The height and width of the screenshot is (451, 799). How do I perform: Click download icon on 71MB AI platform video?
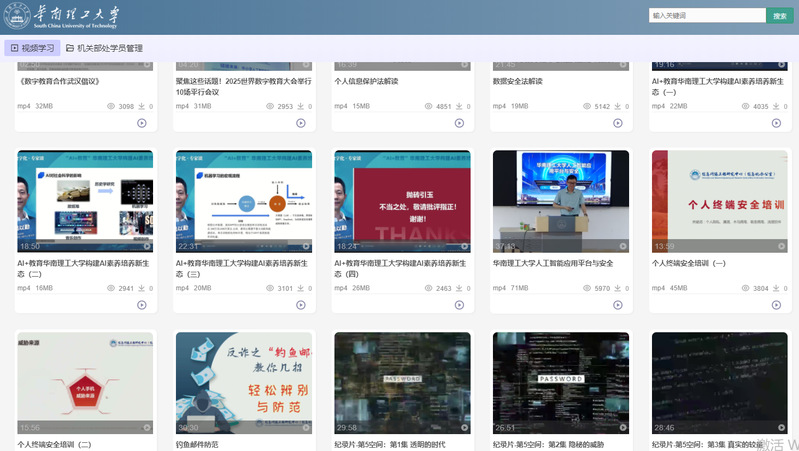618,288
